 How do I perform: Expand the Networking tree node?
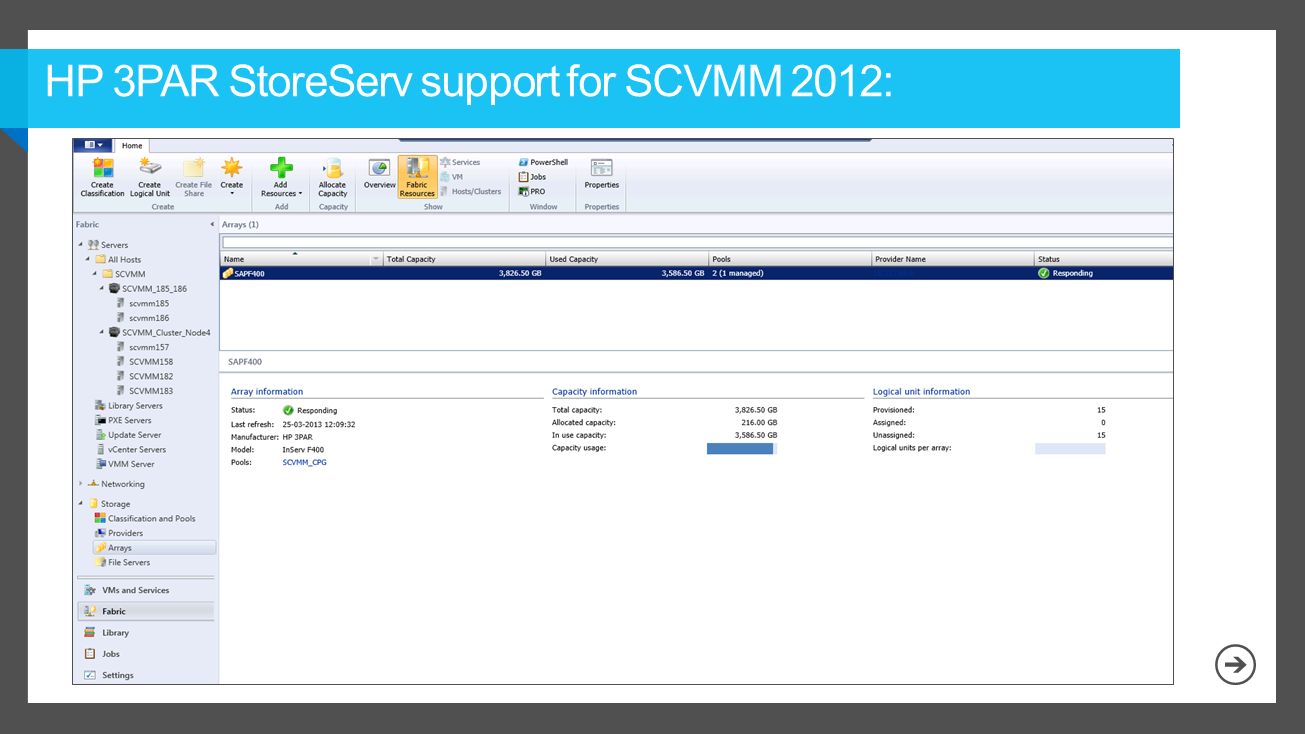[x=81, y=484]
